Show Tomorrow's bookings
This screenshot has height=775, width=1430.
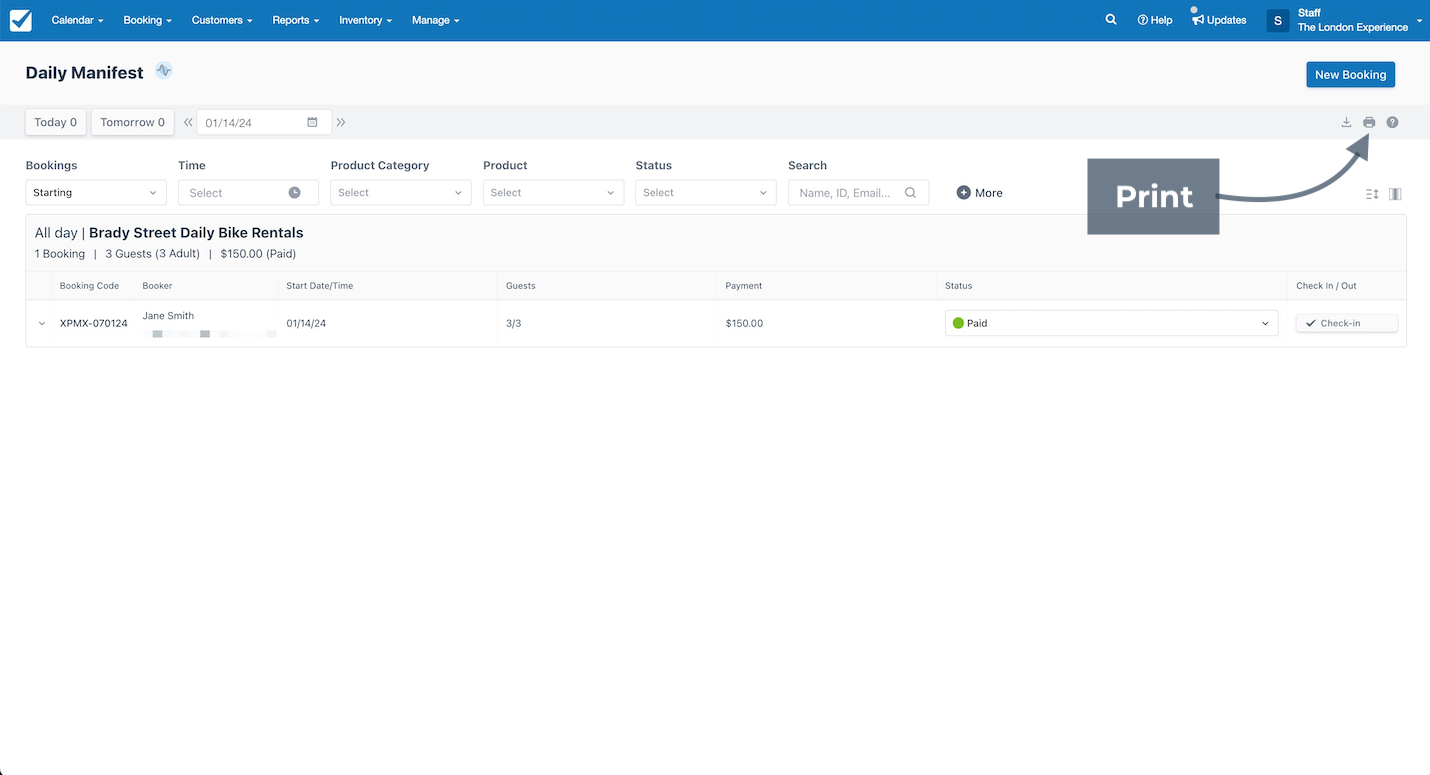pos(133,122)
